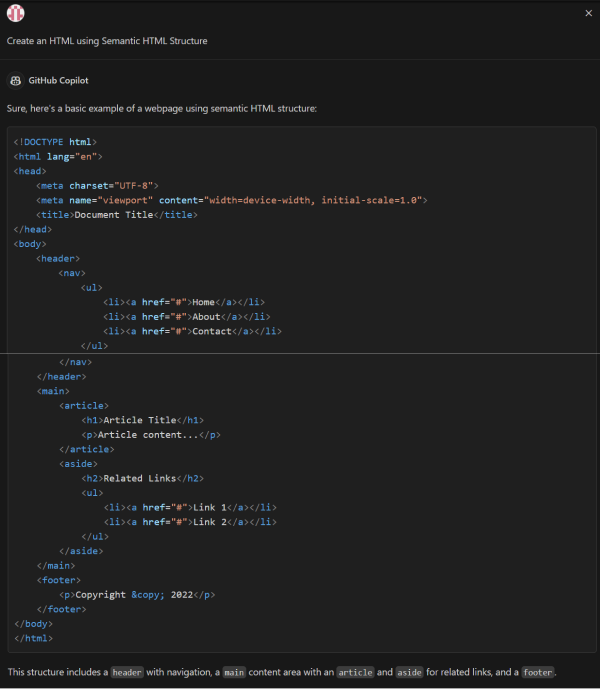This screenshot has width=600, height=689.
Task: Click the Home link line in code
Action: tap(183, 302)
